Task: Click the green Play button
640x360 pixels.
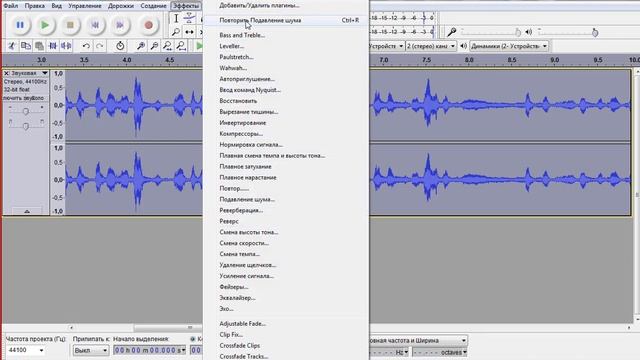Action: point(45,25)
